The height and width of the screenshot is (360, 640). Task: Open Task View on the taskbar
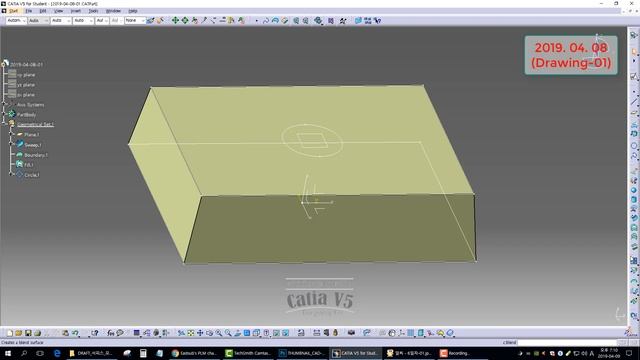pyautogui.click(x=40, y=353)
